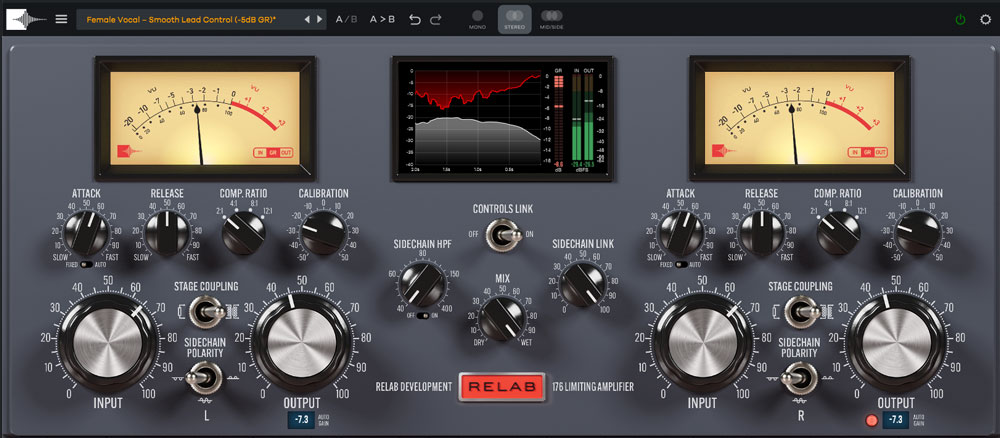This screenshot has height=438, width=1000.
Task: Set right VU meter to OUT
Action: click(880, 152)
